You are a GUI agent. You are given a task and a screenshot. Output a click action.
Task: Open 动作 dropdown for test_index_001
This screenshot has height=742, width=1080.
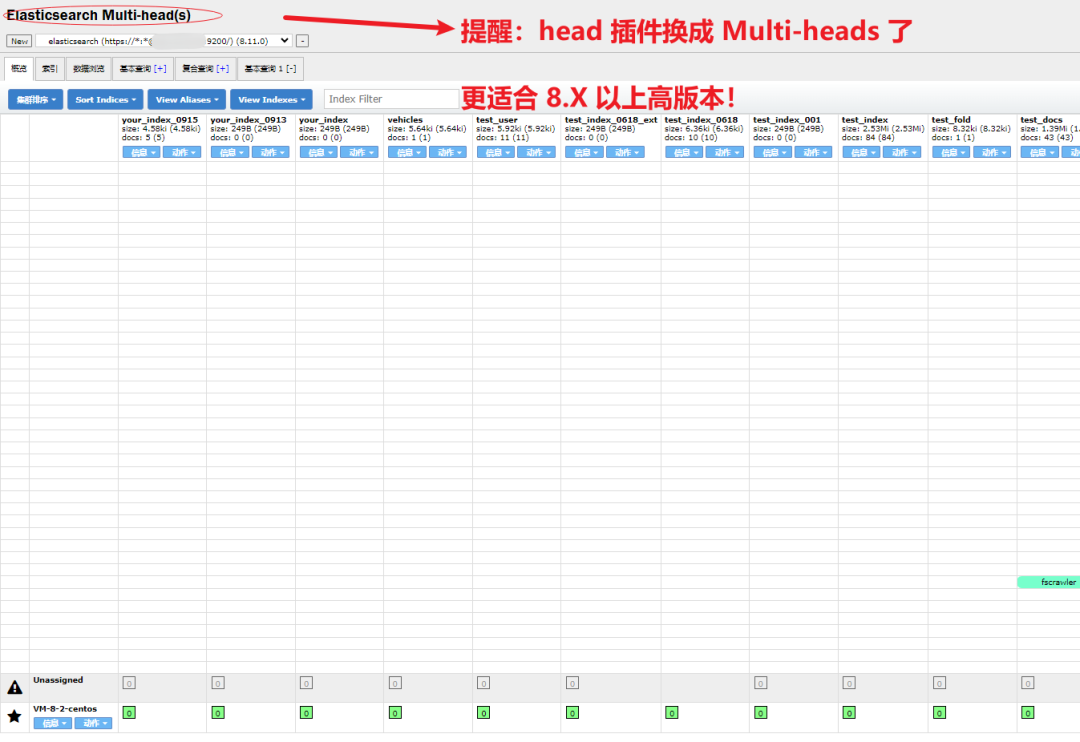click(x=813, y=152)
